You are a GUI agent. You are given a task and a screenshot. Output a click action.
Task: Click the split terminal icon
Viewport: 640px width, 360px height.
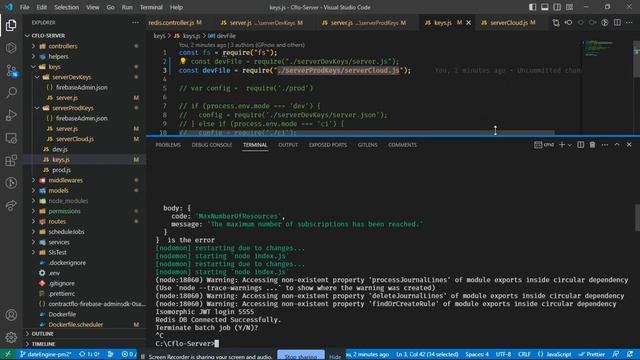click(580, 144)
